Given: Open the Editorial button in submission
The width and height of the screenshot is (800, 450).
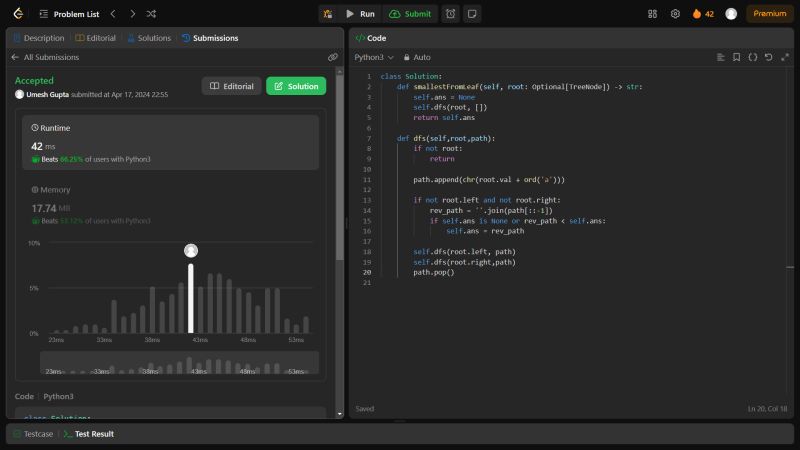Looking at the screenshot, I should (232, 86).
